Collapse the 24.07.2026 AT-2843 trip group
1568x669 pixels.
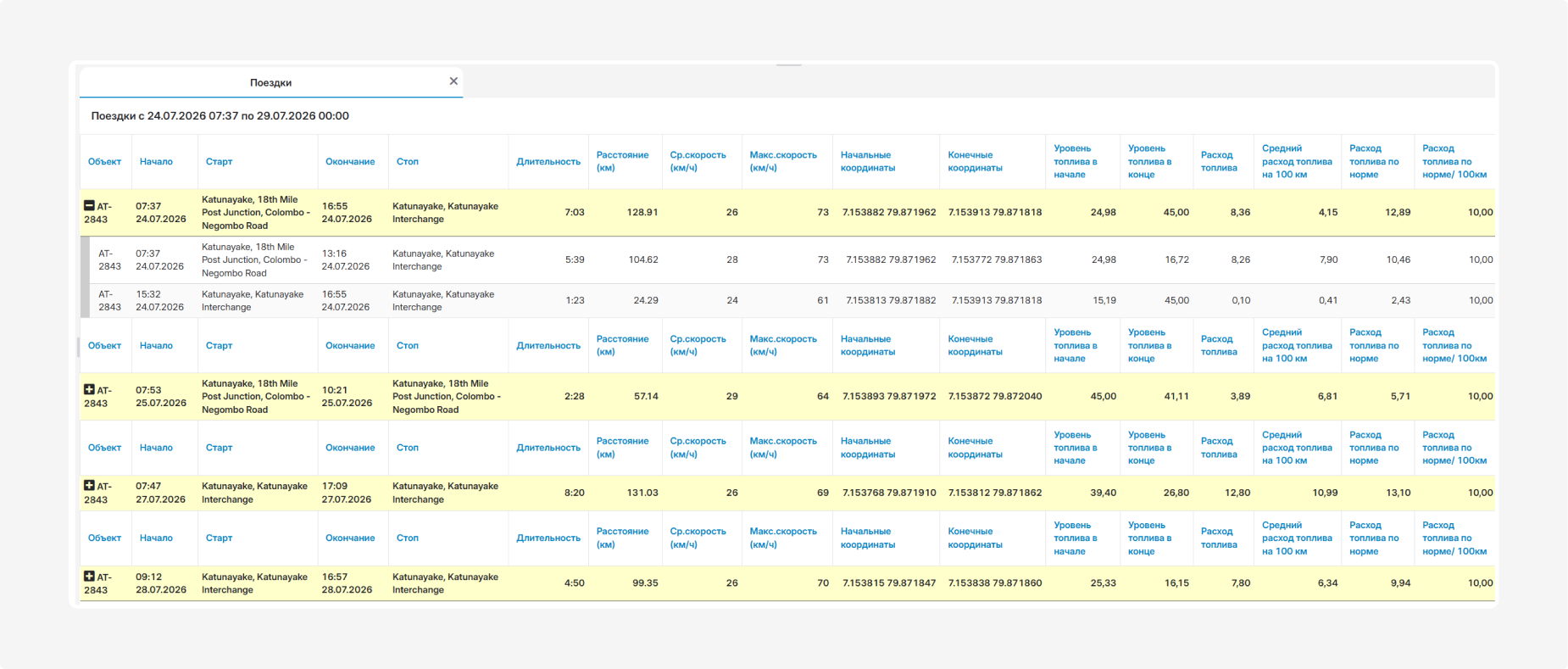coord(89,206)
